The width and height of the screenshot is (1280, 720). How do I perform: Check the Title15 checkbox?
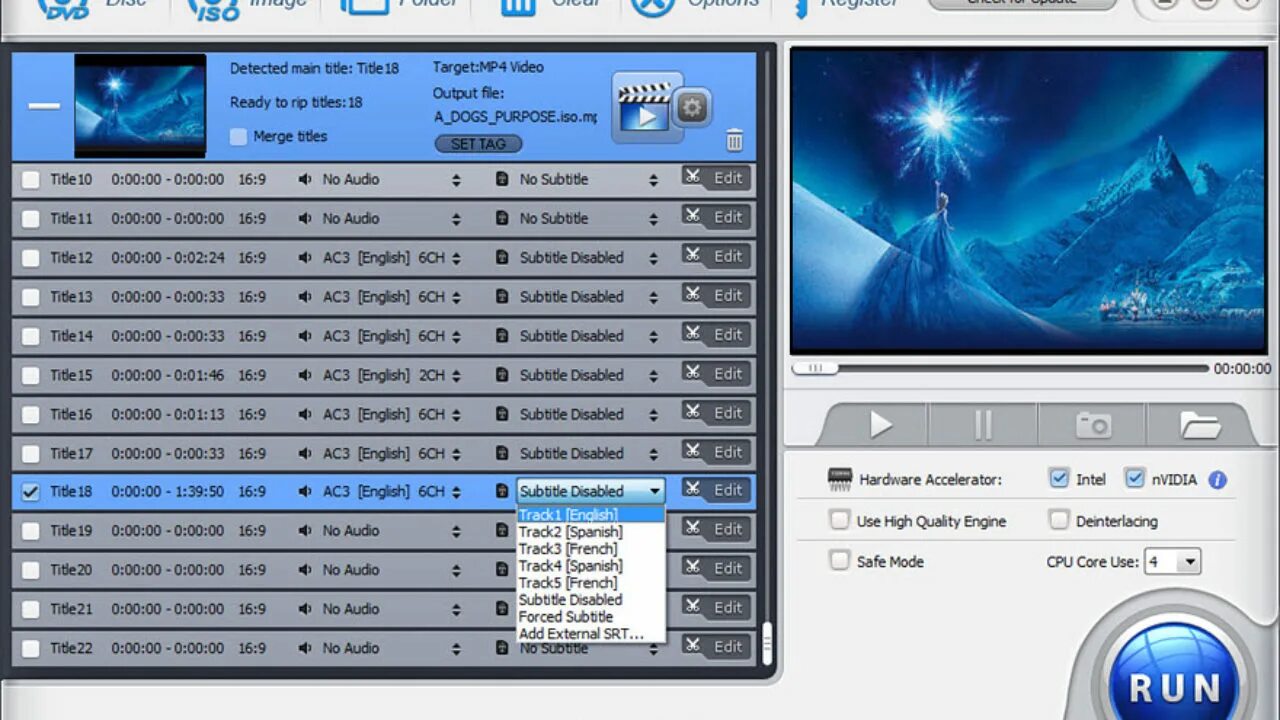tap(31, 375)
